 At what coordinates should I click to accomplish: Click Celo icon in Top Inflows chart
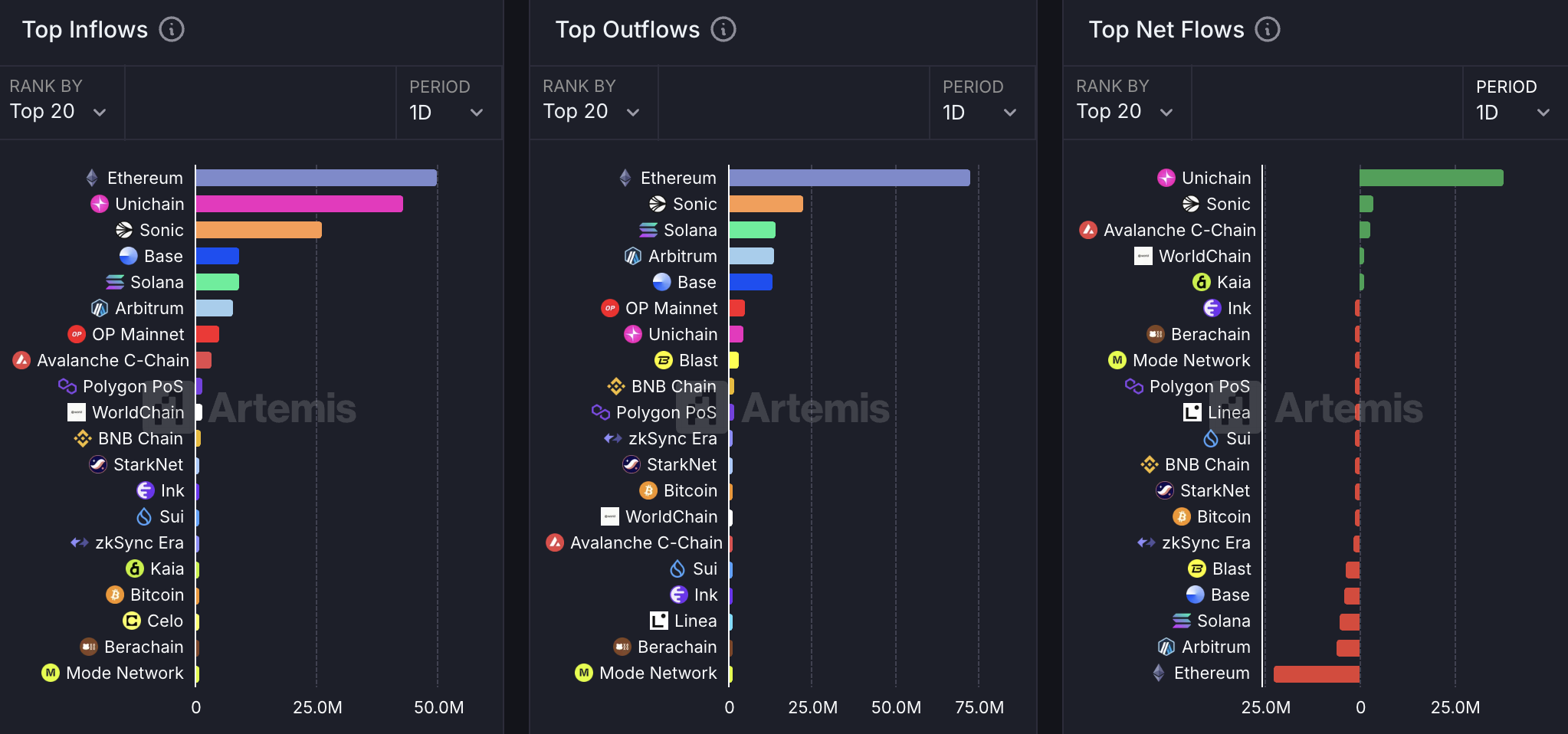coord(132,621)
